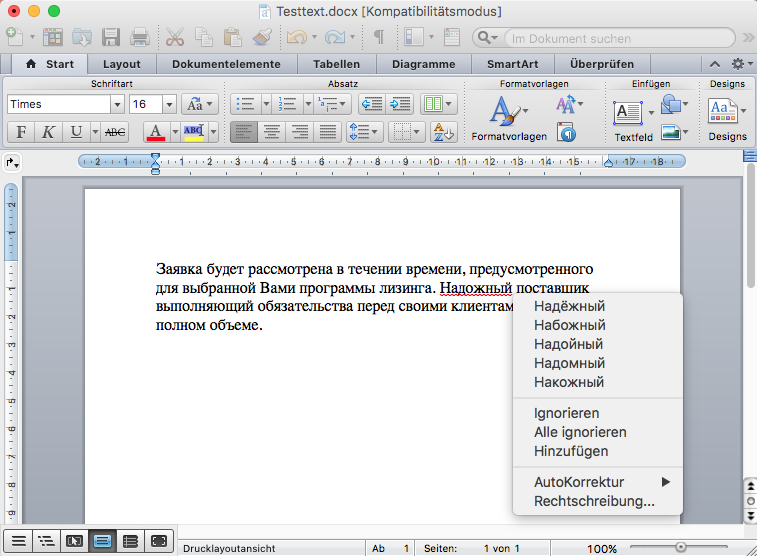Screen dimensions: 757x556
Task: Click the strikethrough ABC icon
Action: (116, 132)
